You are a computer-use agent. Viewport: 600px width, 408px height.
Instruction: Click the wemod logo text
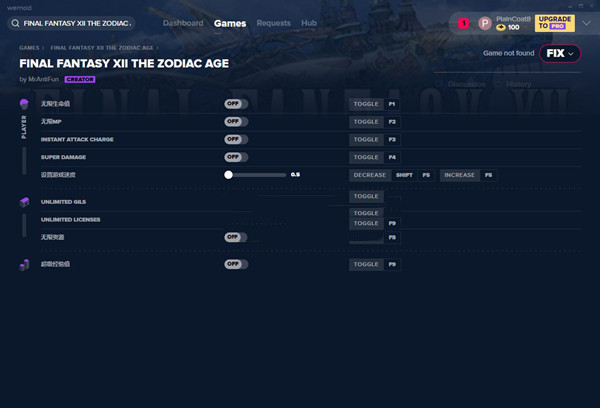point(19,8)
